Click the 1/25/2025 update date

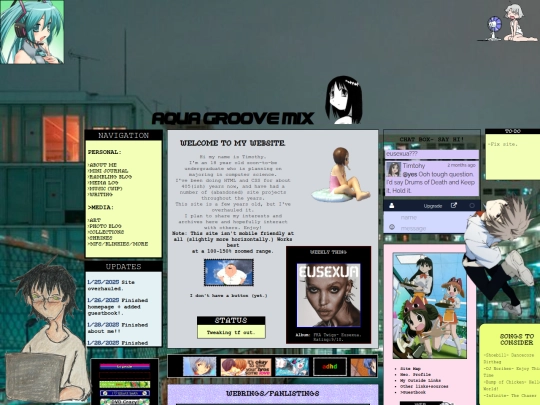pyautogui.click(x=103, y=282)
